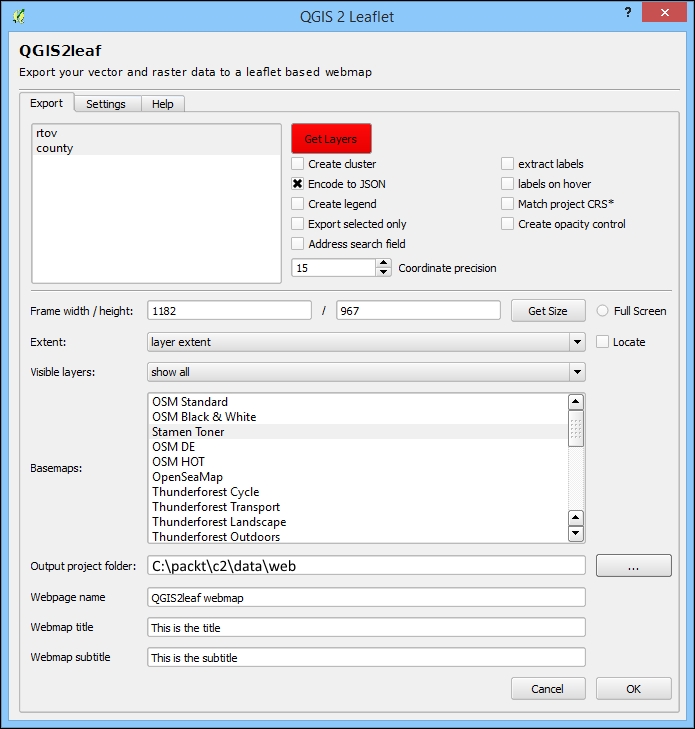Browse for output folder with ... button

(x=634, y=566)
